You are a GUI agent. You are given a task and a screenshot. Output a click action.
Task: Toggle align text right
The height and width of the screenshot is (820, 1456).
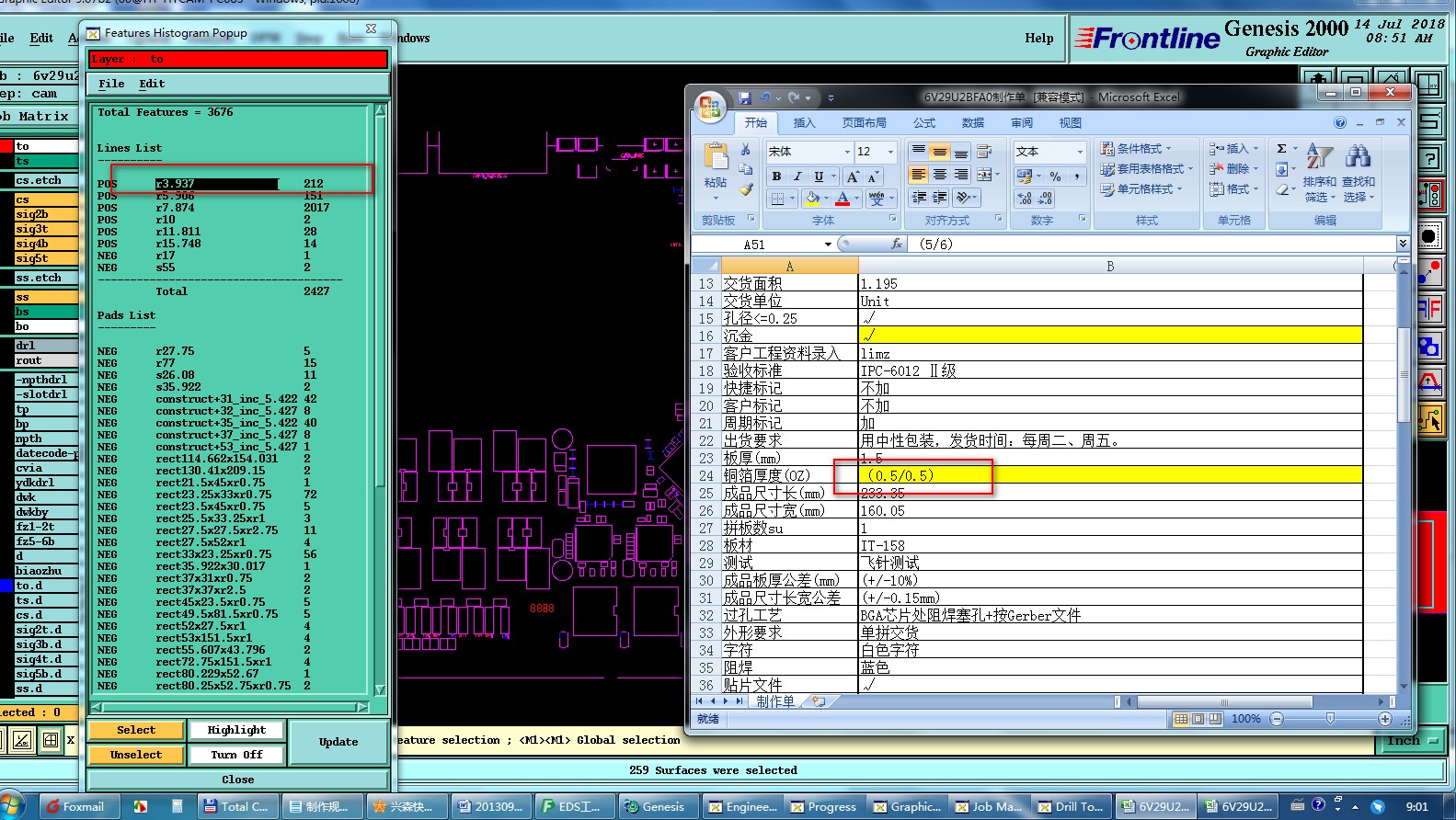(x=960, y=175)
